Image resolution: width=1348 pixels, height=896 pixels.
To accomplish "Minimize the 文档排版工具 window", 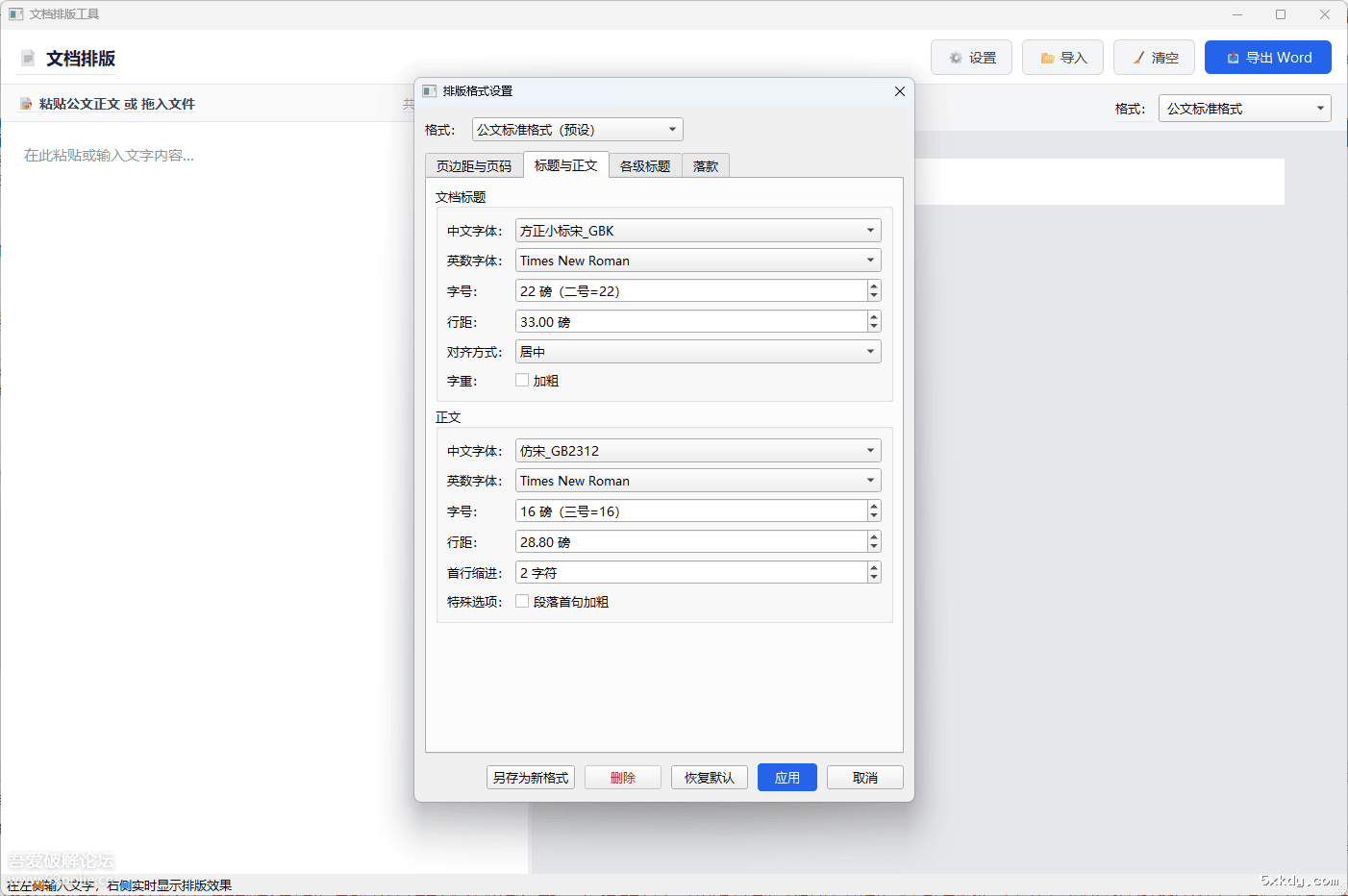I will [x=1237, y=14].
